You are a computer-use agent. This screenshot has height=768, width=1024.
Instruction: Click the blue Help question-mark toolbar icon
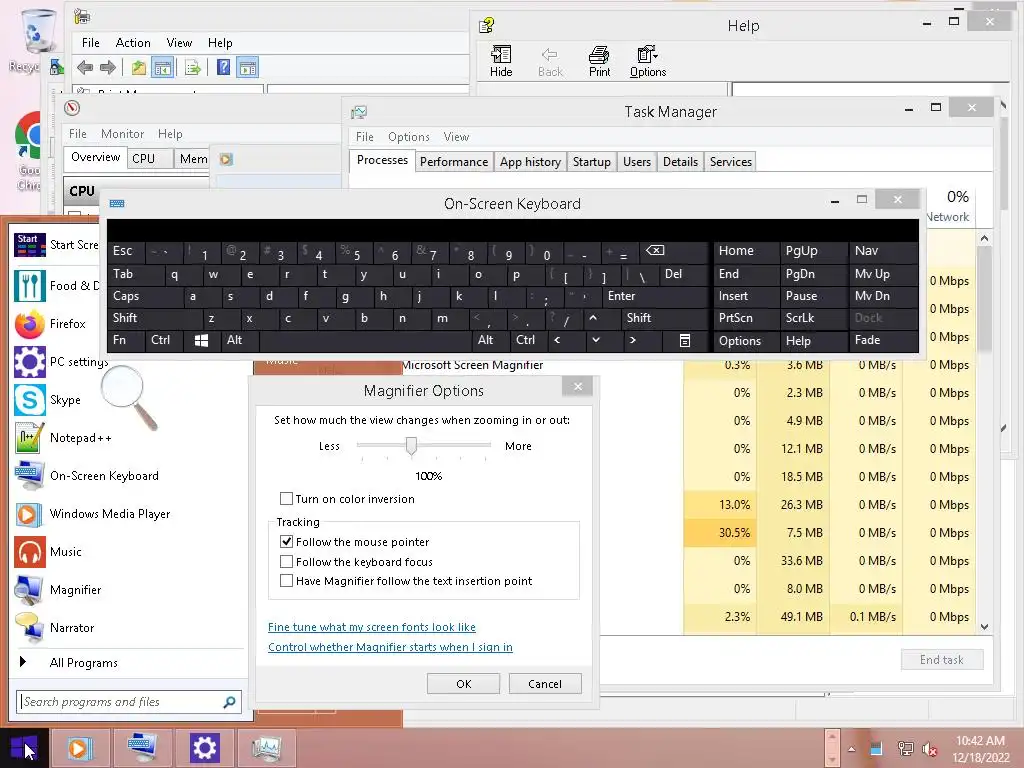(223, 67)
